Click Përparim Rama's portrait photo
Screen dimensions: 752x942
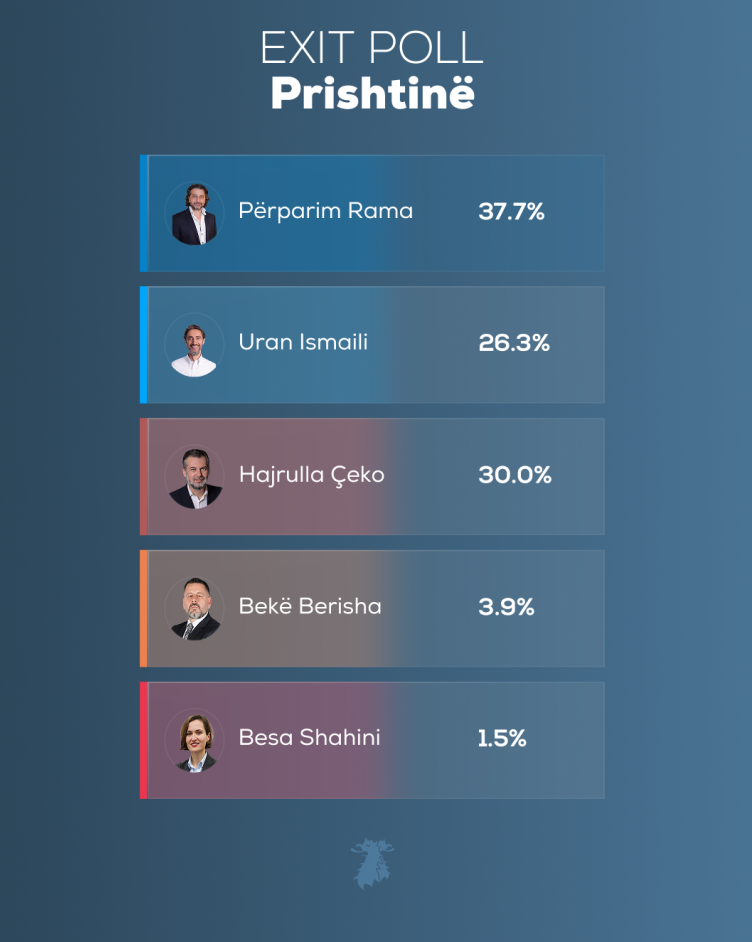pyautogui.click(x=194, y=213)
